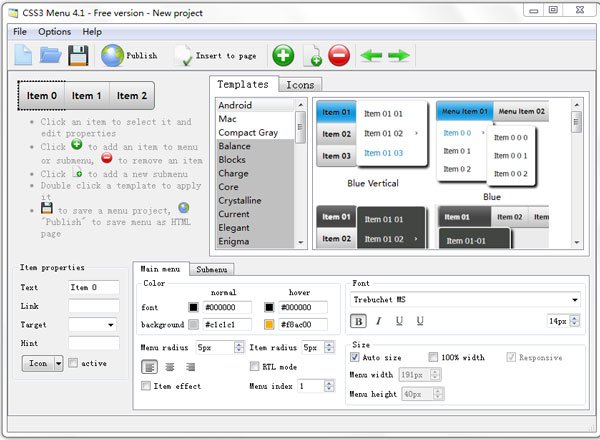Viewport: 600px width, 440px height.
Task: Toggle the first underline font button
Action: click(x=399, y=321)
